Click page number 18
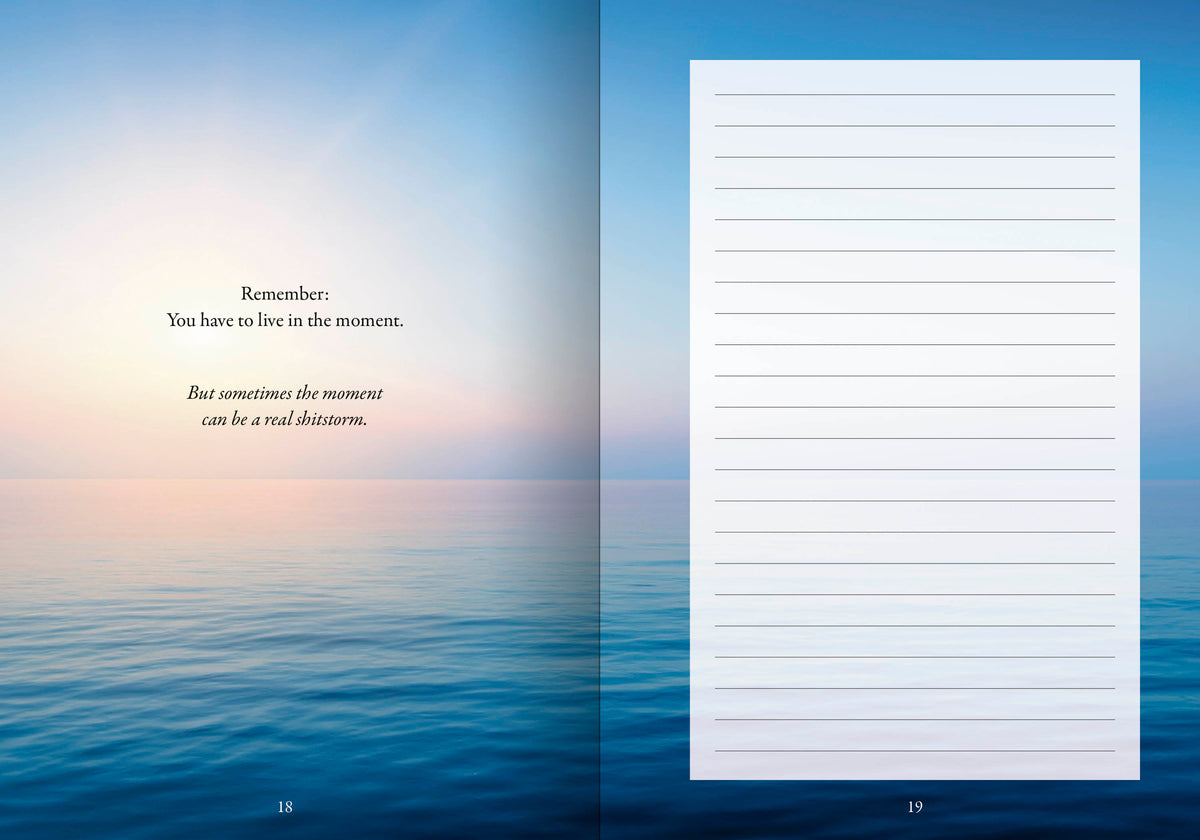Screen dimensions: 1200x840 click(285, 807)
